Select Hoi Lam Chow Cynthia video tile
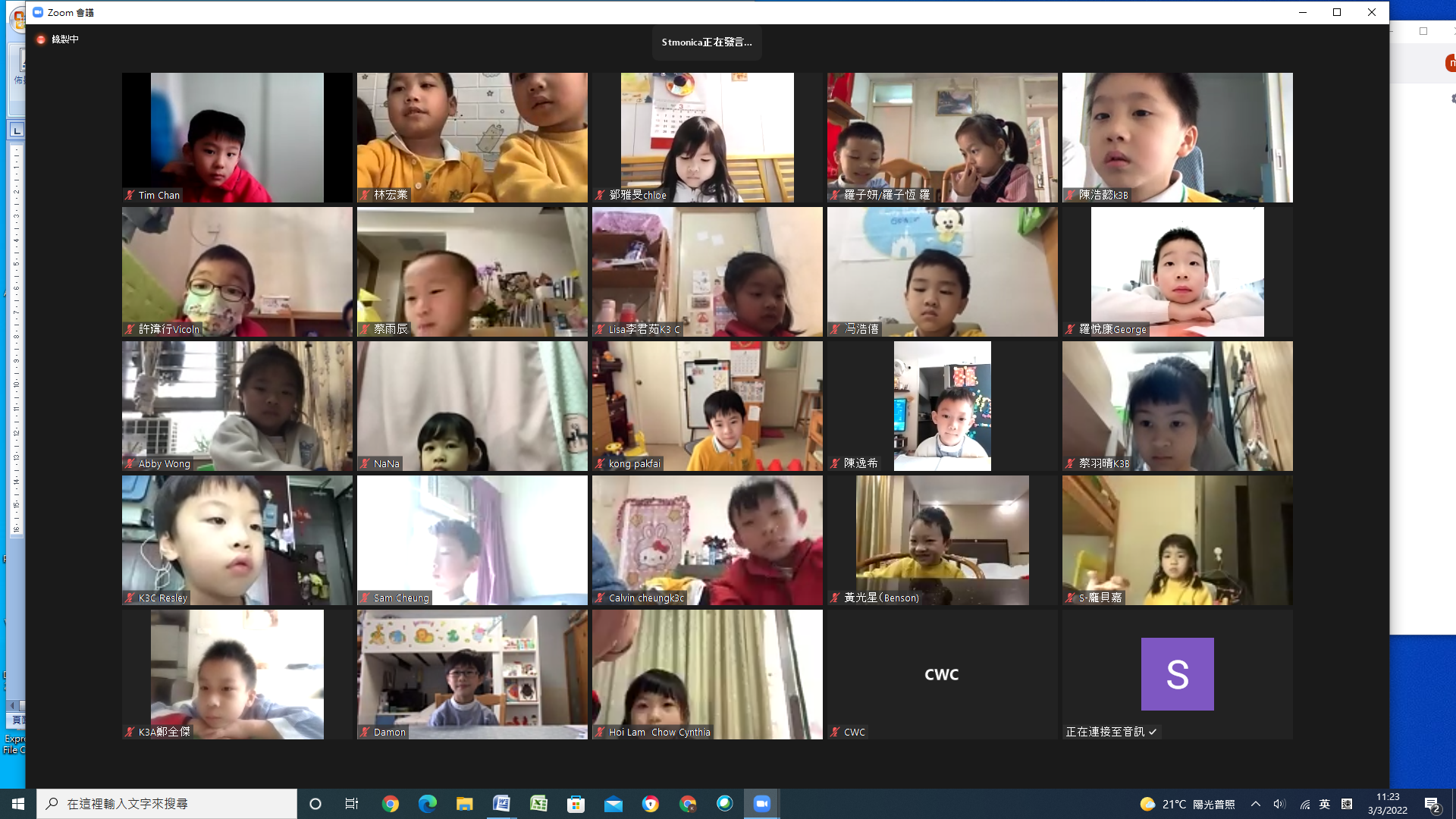 [708, 674]
